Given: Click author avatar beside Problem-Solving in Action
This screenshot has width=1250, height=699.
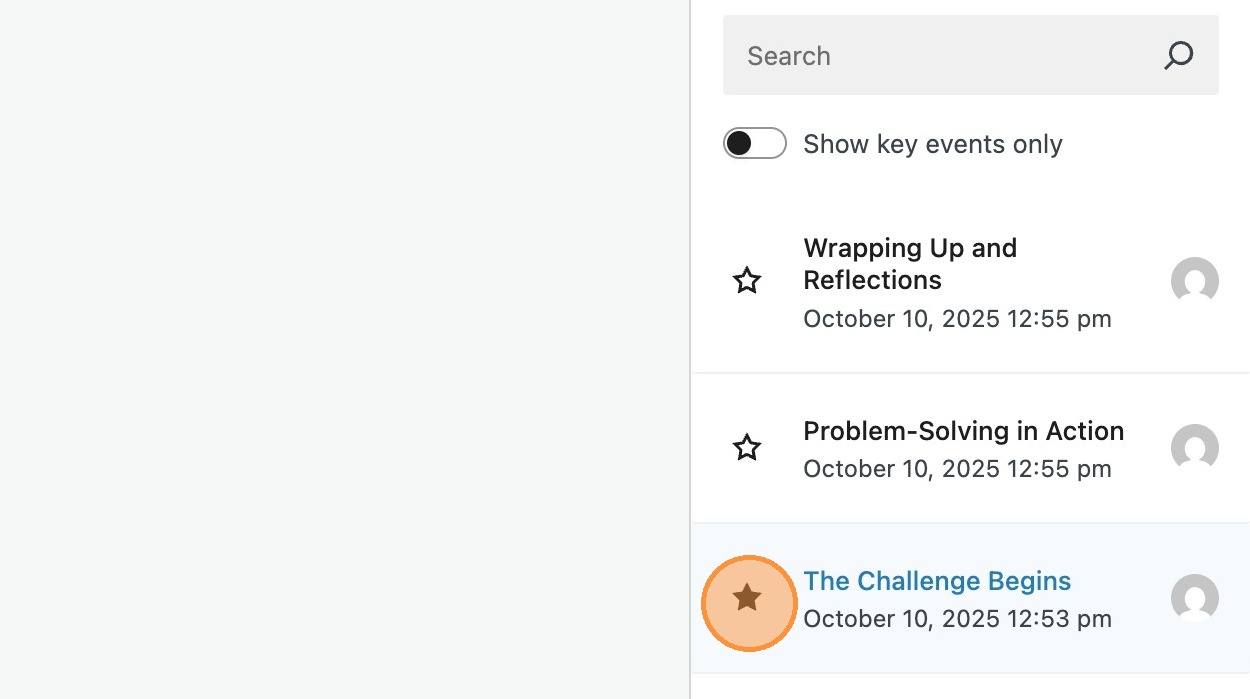Looking at the screenshot, I should coord(1194,448).
